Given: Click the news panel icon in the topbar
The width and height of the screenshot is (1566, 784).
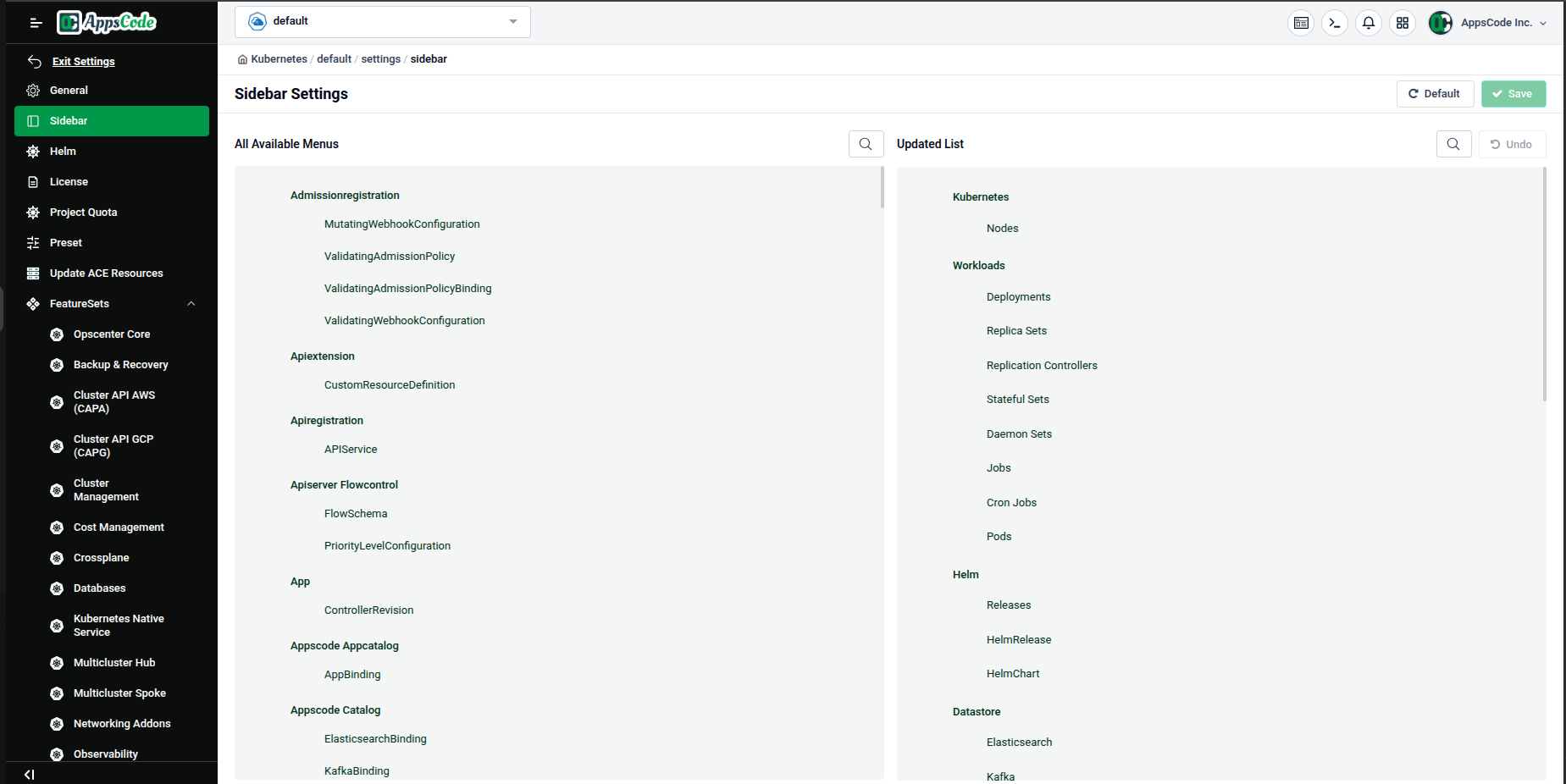Looking at the screenshot, I should tap(1301, 23).
